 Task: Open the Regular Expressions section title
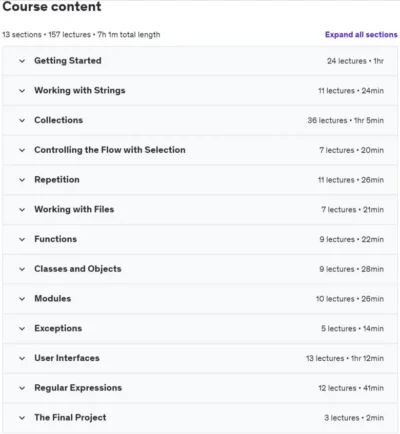click(x=78, y=388)
